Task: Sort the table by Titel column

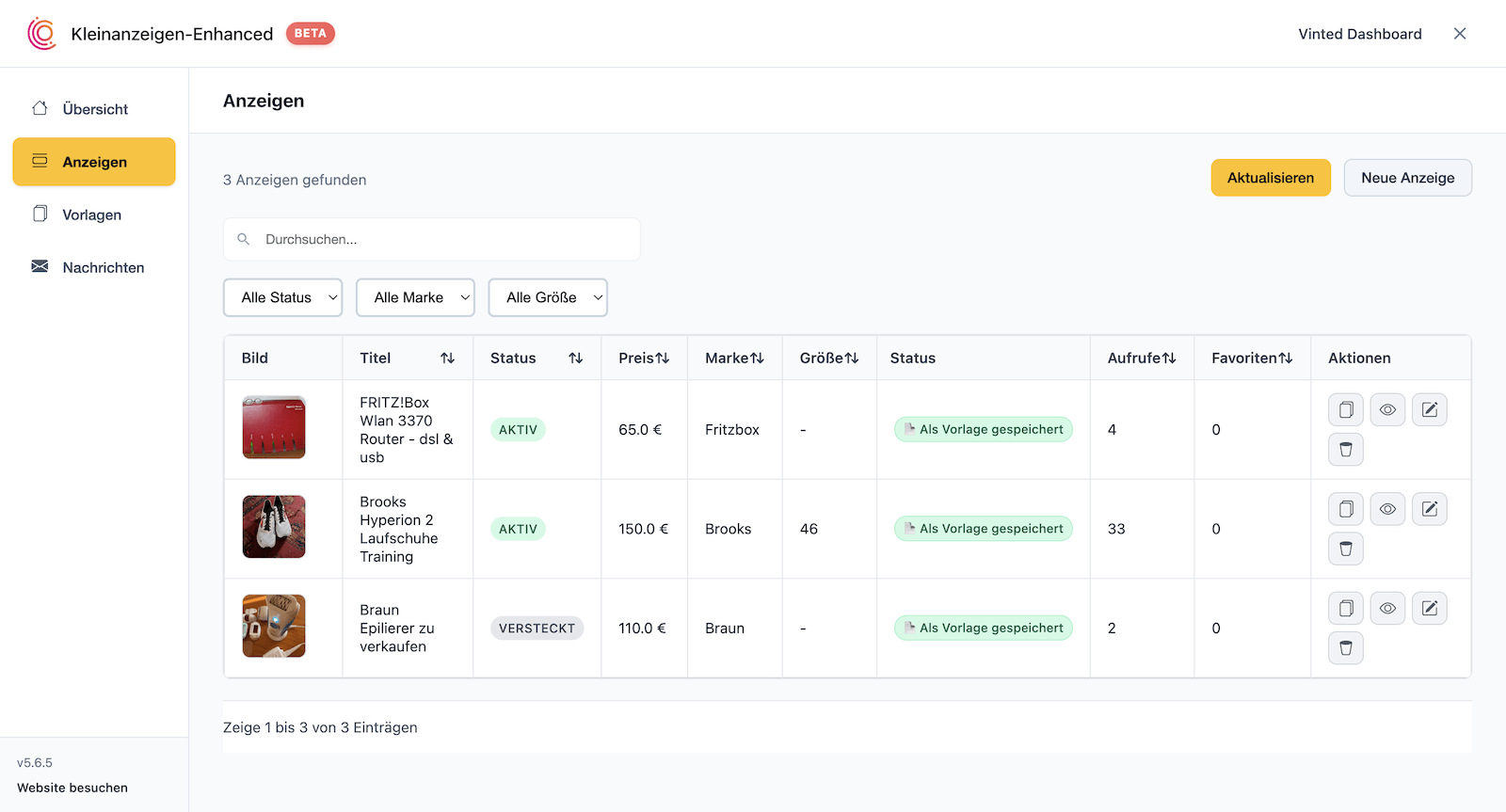Action: 447,358
